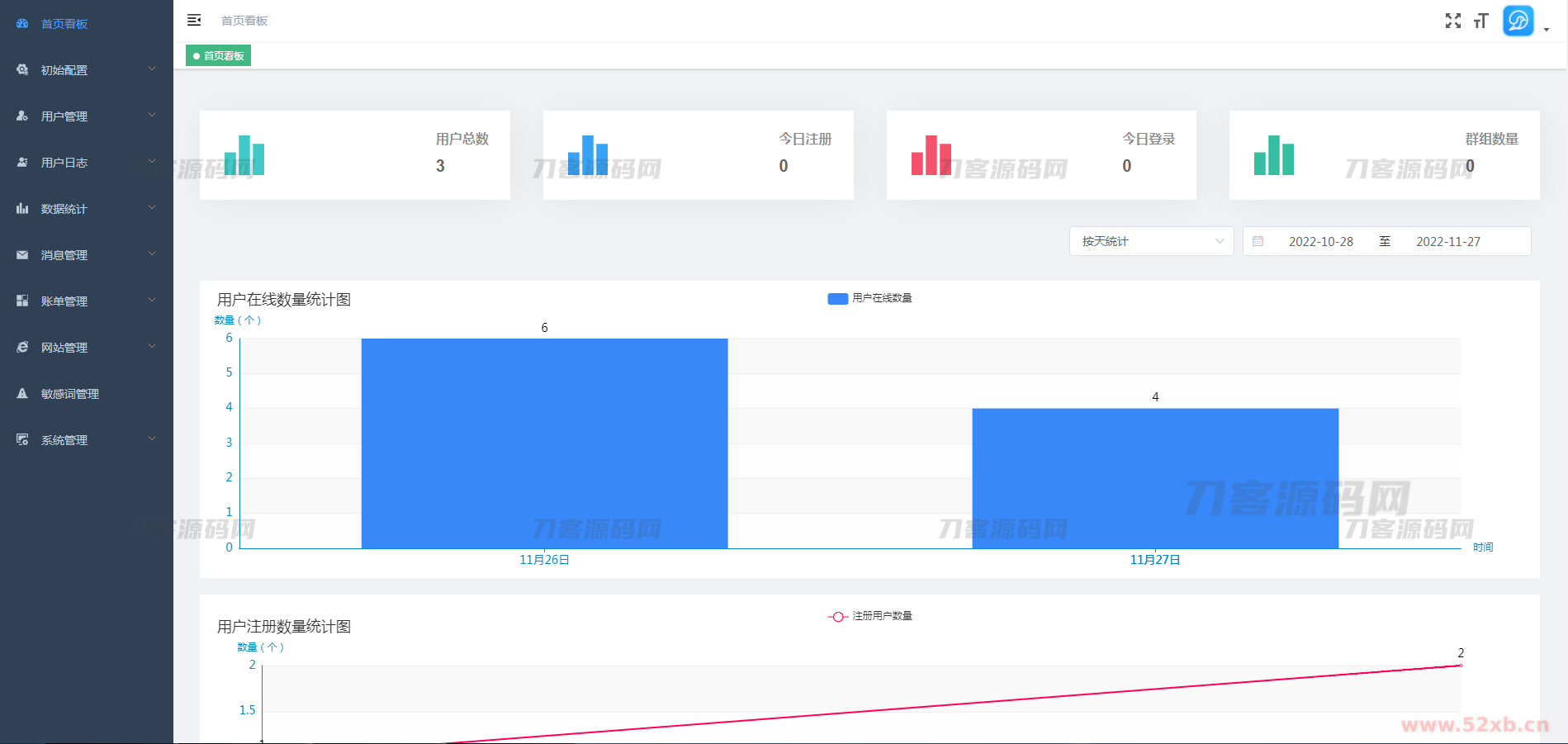Click the 首页看板 breadcrumb link
Screen dimensions: 1568x744
coord(244,21)
